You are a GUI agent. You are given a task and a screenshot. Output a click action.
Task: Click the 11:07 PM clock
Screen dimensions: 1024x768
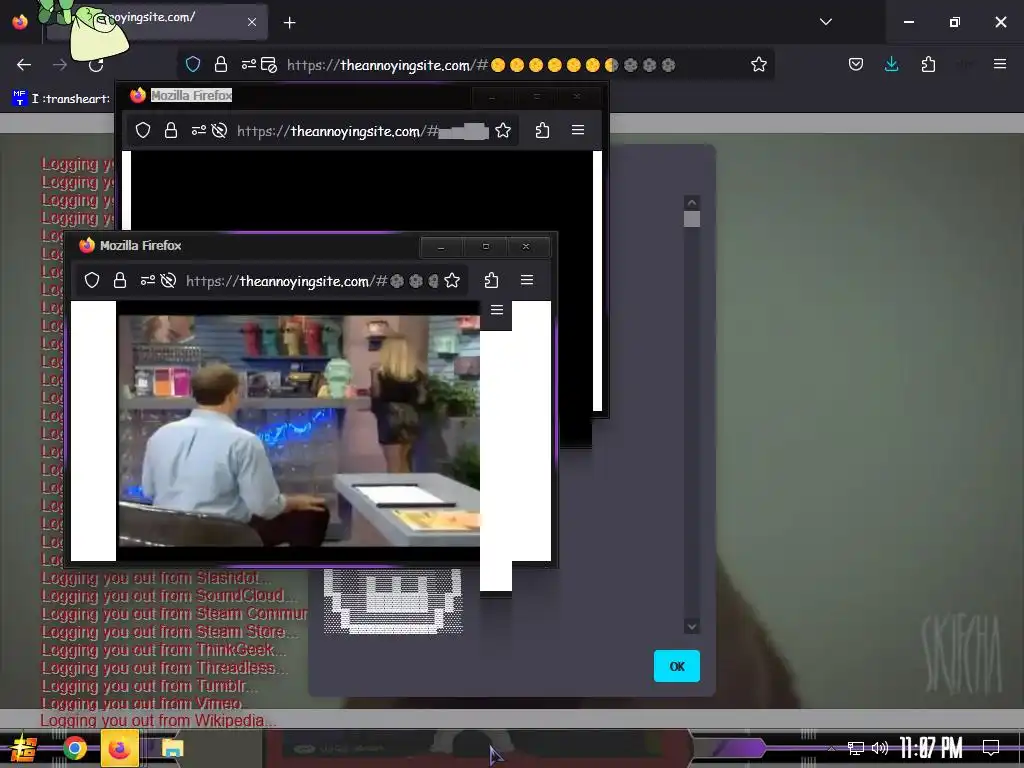coord(931,748)
